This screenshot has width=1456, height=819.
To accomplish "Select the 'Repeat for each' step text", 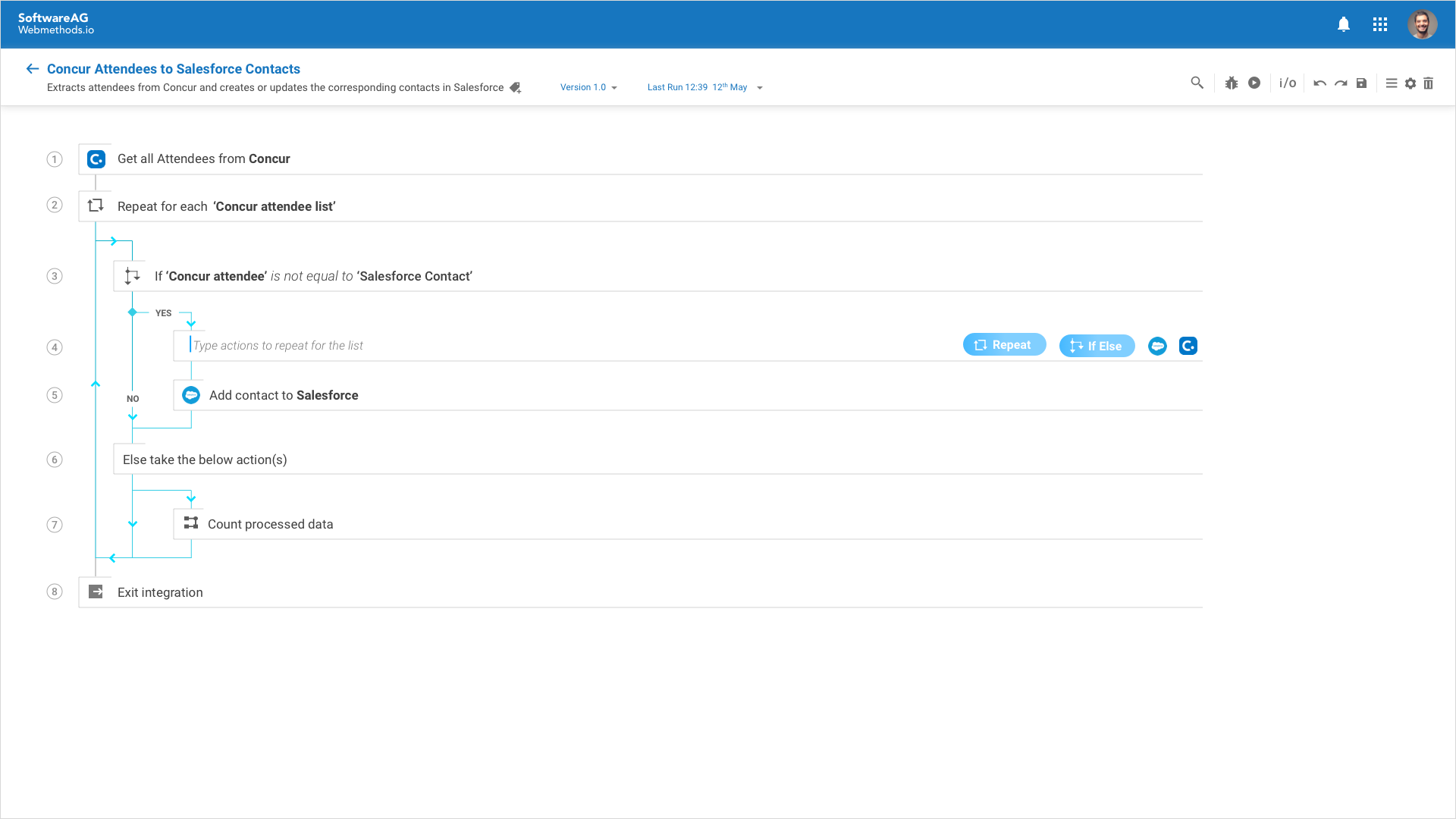I will (226, 206).
